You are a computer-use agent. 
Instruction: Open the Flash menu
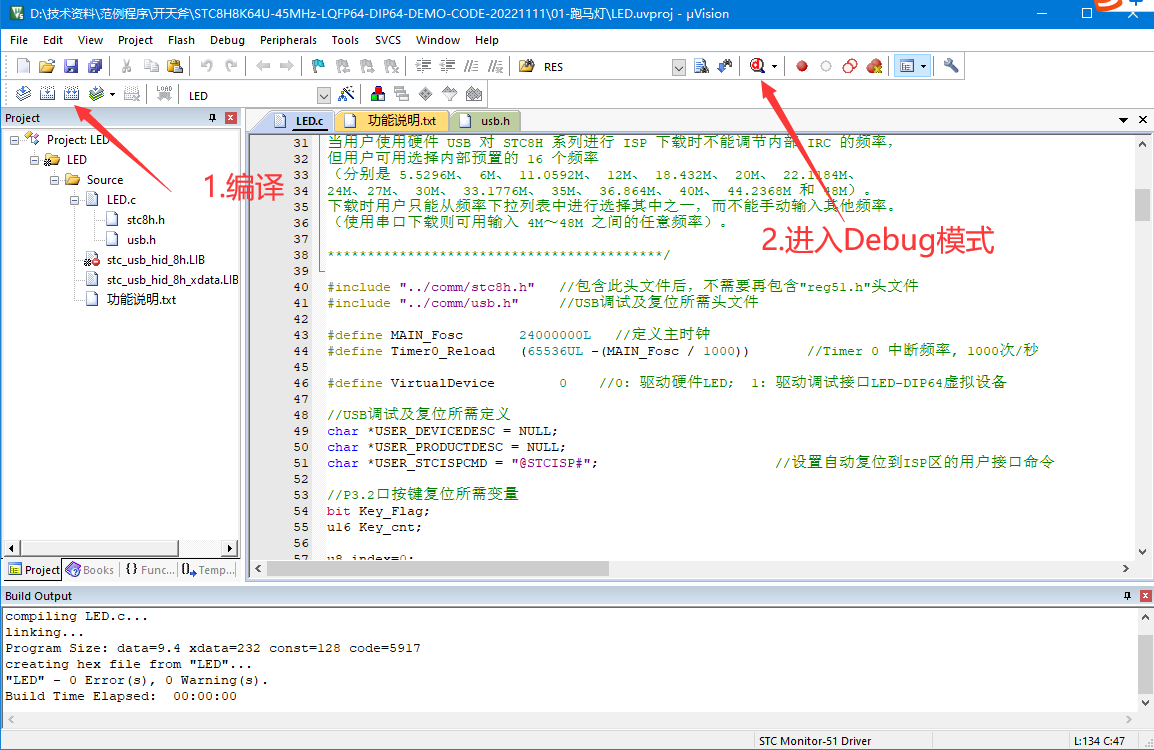point(181,40)
